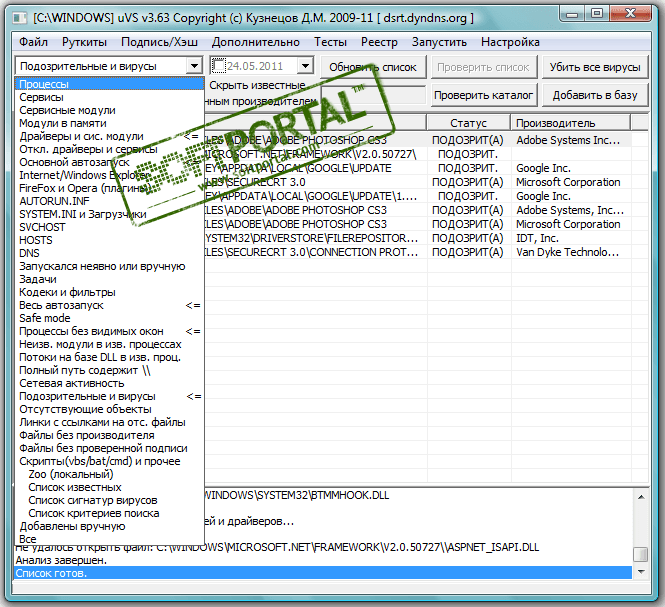The width and height of the screenshot is (665, 607).
Task: Pick SVCHOST in the dropdown list
Action: pyautogui.click(x=109, y=227)
